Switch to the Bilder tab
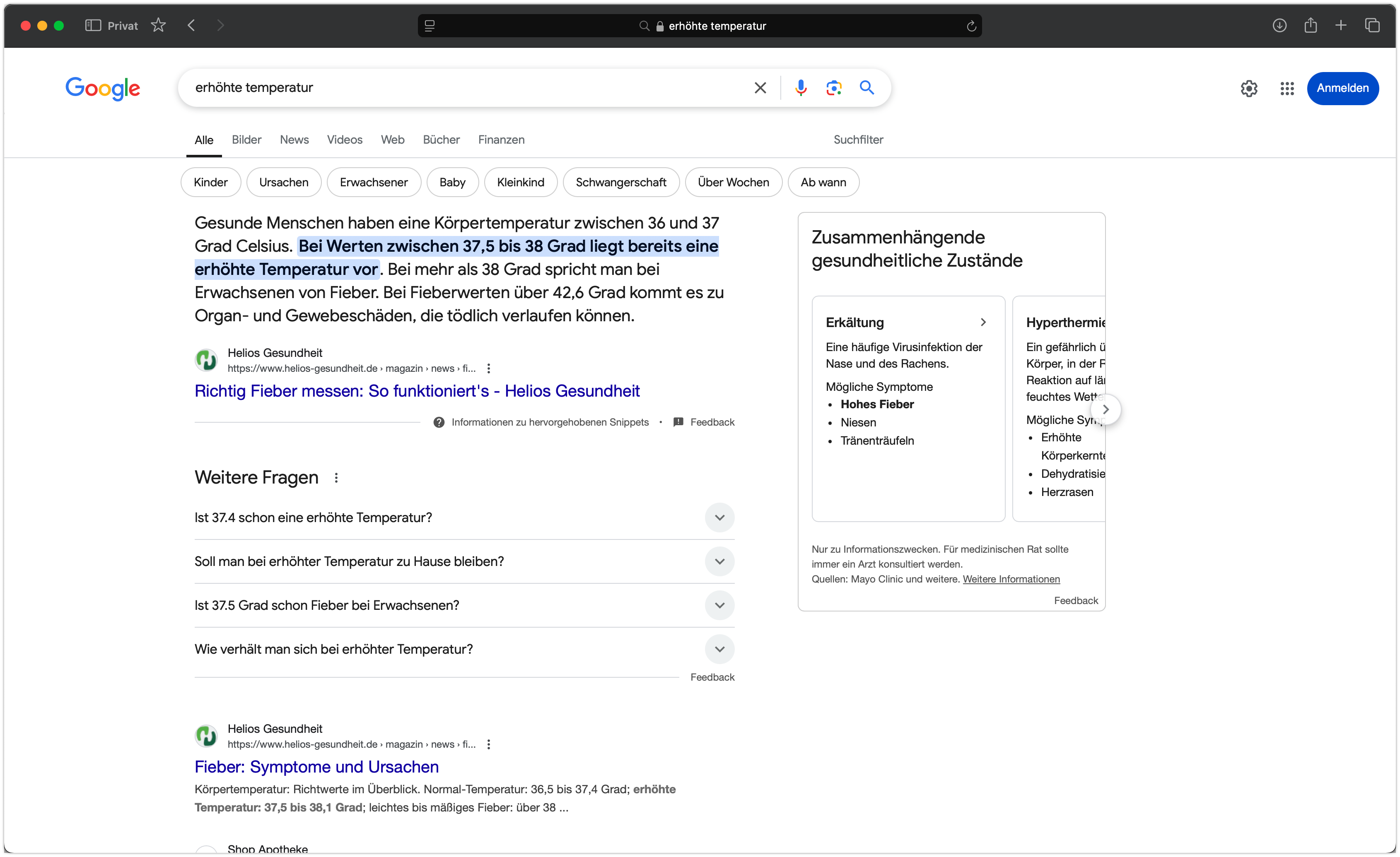Image resolution: width=1400 pixels, height=857 pixels. [246, 140]
